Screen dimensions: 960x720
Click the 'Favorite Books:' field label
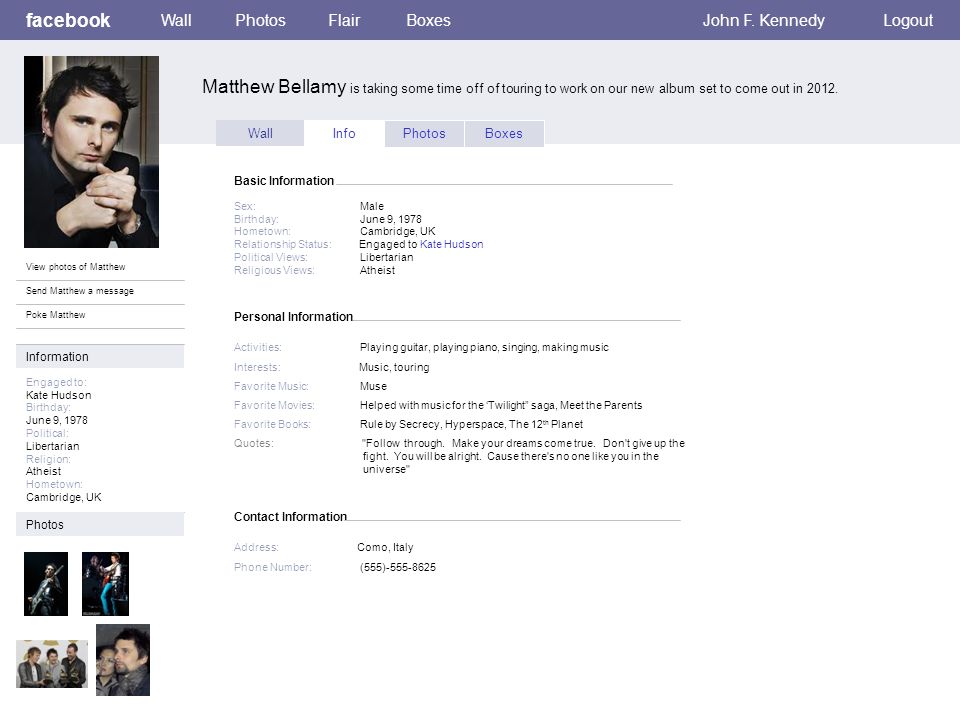click(x=272, y=424)
